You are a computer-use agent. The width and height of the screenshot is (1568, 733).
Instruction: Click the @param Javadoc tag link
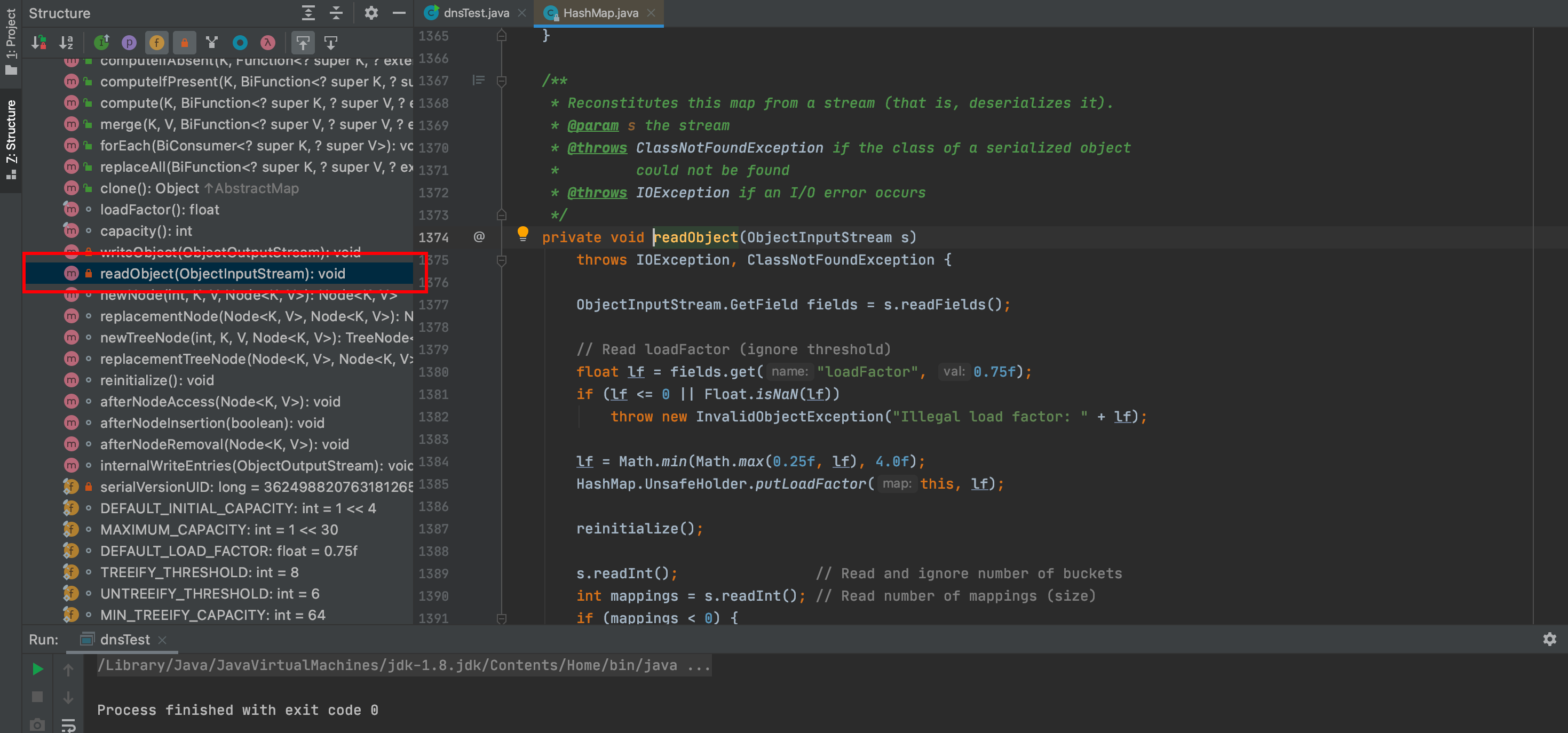tap(593, 125)
